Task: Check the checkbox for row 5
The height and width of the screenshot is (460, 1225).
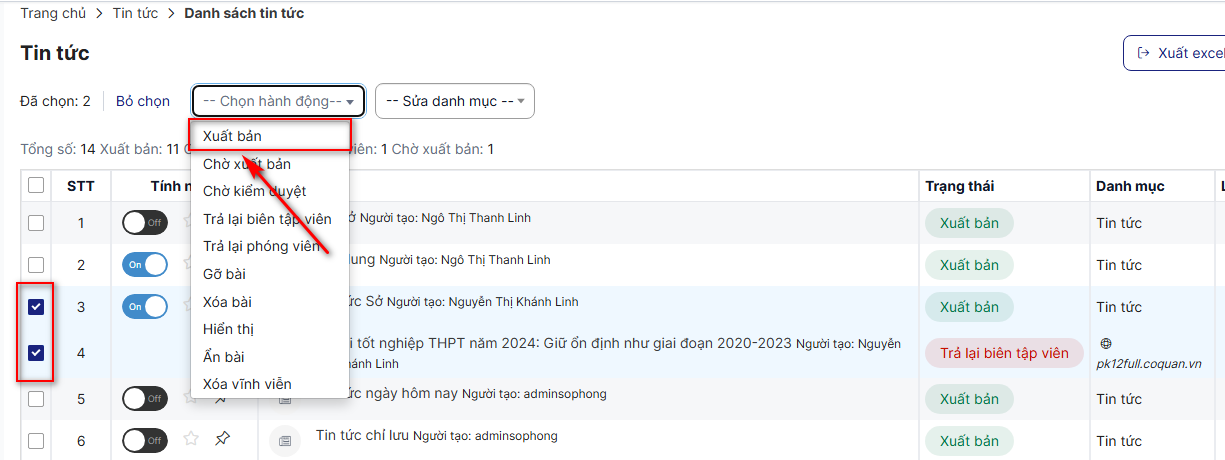Action: (x=36, y=399)
